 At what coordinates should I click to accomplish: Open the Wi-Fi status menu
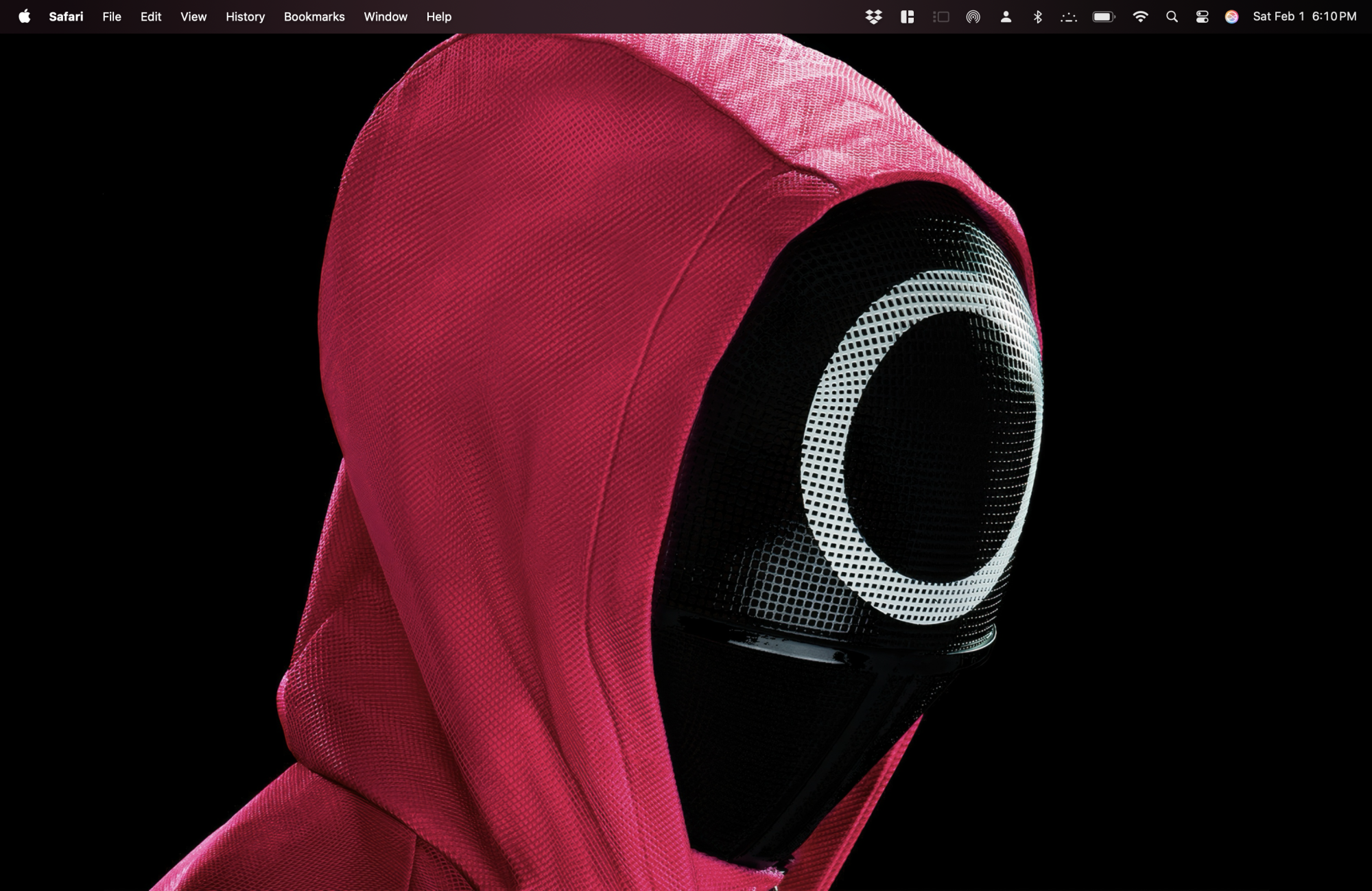[1142, 16]
